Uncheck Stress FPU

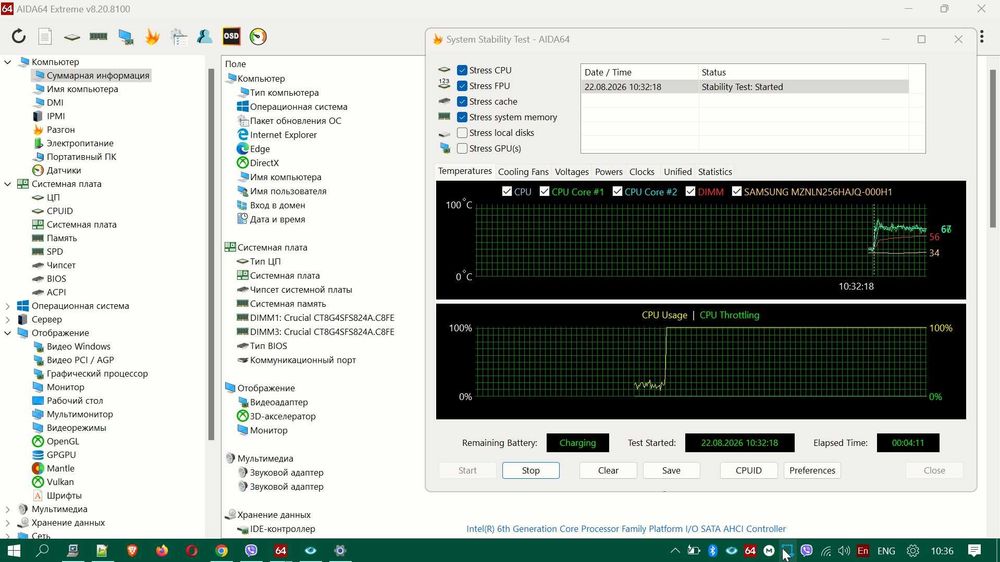click(462, 85)
